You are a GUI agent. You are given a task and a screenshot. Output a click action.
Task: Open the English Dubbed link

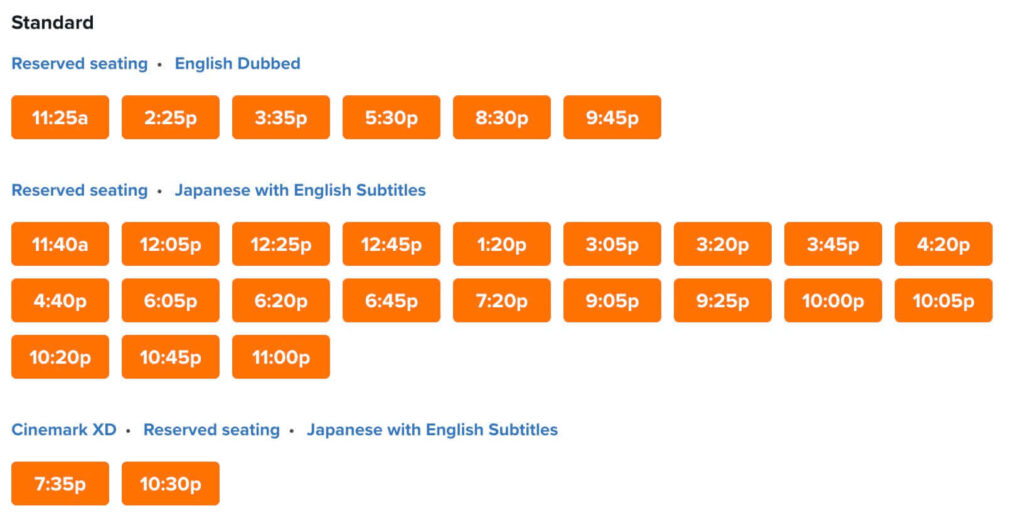237,64
